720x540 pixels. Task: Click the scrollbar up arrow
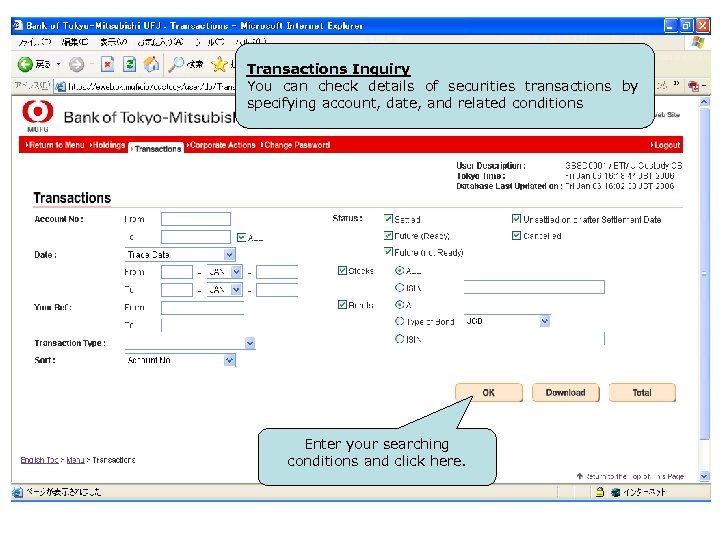coord(704,102)
